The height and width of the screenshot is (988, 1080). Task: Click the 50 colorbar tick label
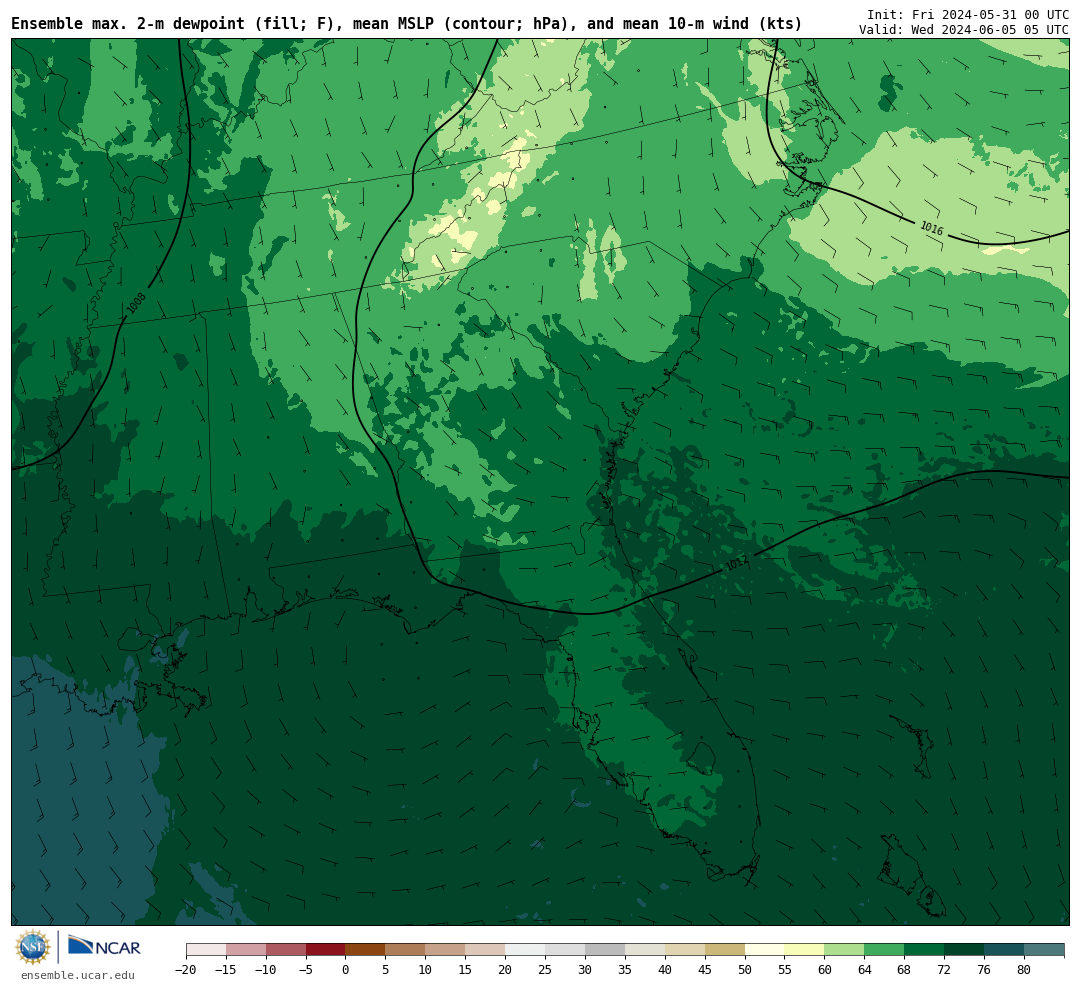pos(745,970)
